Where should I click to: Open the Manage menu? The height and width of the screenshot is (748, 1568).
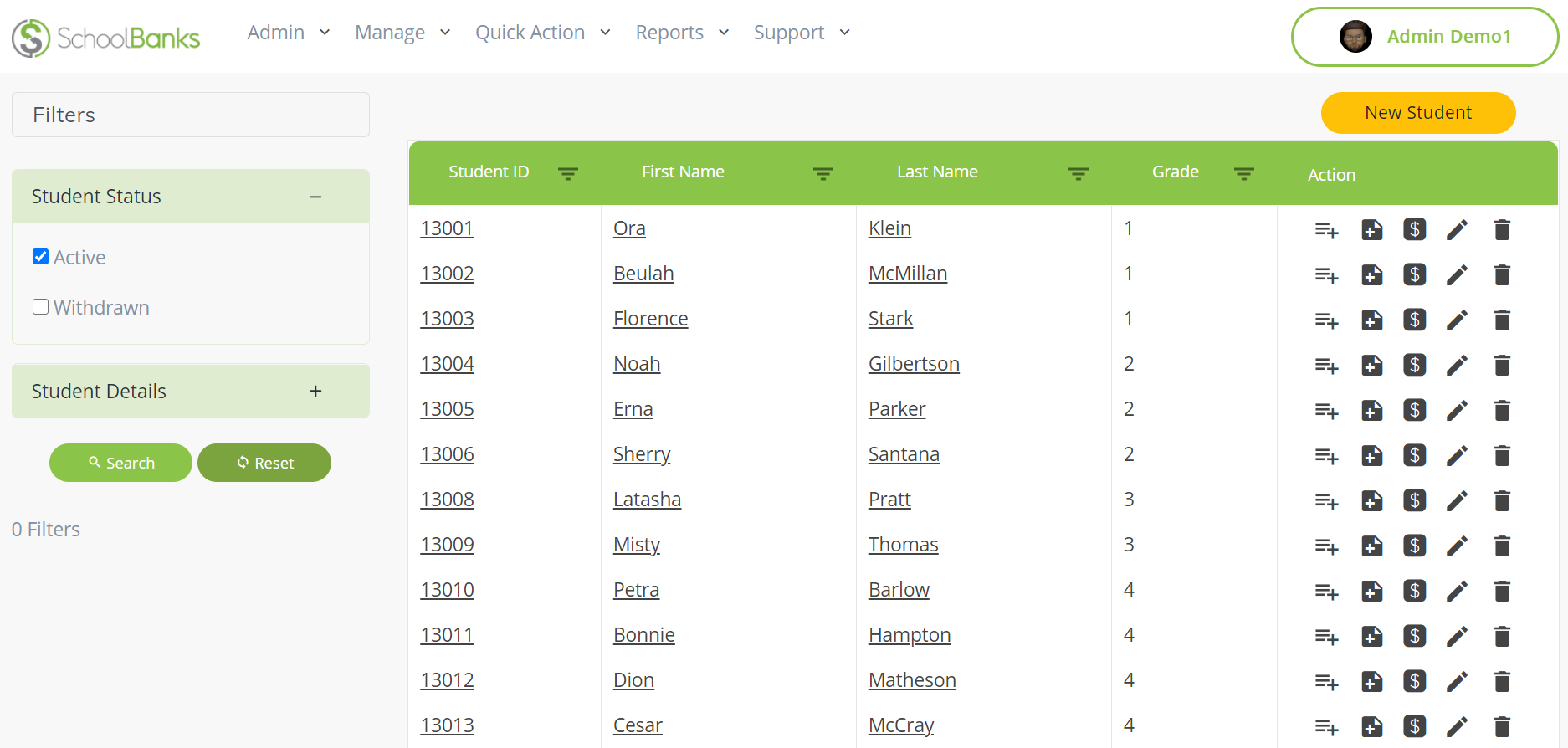point(402,33)
